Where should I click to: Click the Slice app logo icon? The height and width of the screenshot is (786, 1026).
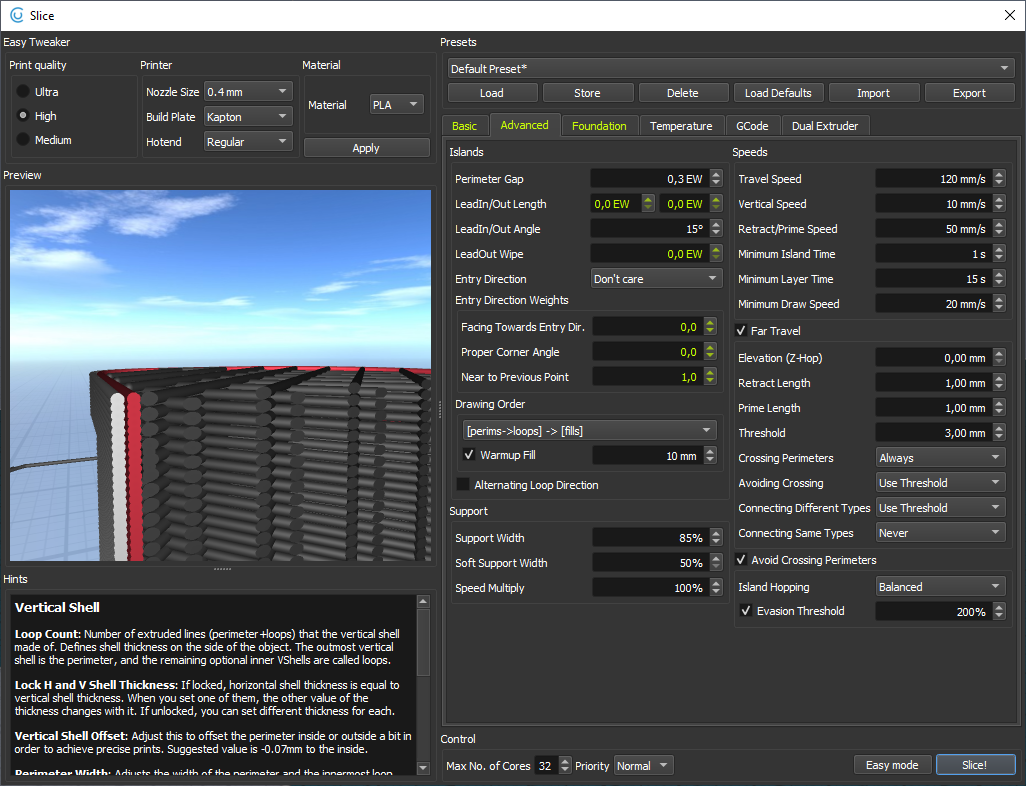(x=16, y=15)
